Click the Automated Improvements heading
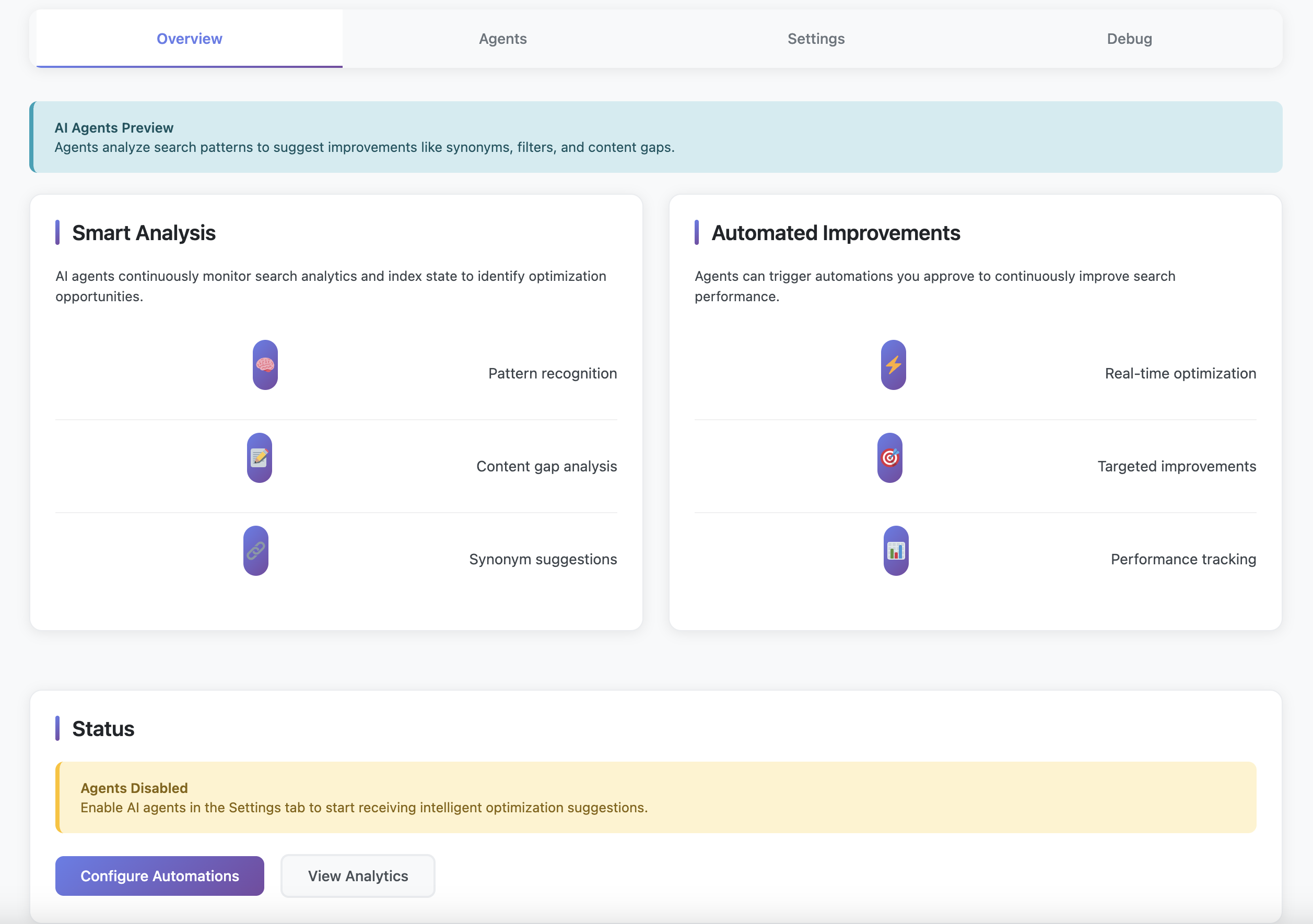The width and height of the screenshot is (1313, 924). tap(836, 233)
